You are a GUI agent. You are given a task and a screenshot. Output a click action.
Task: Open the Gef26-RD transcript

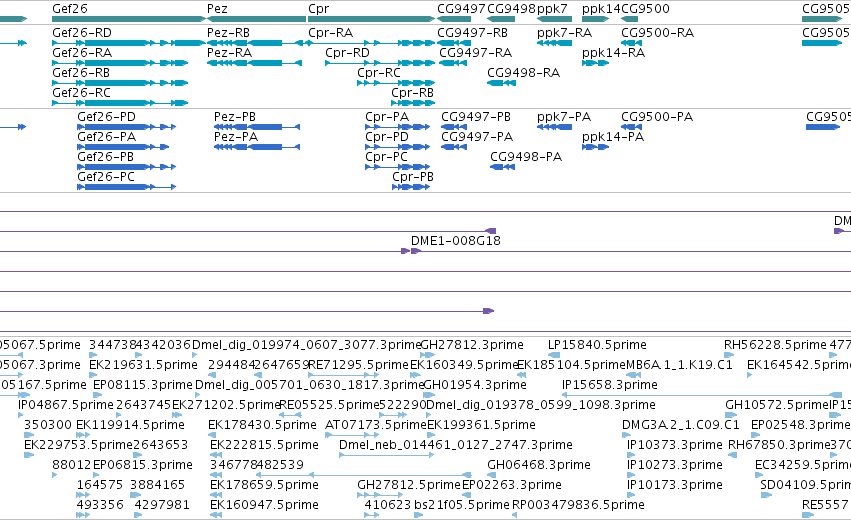[82, 33]
